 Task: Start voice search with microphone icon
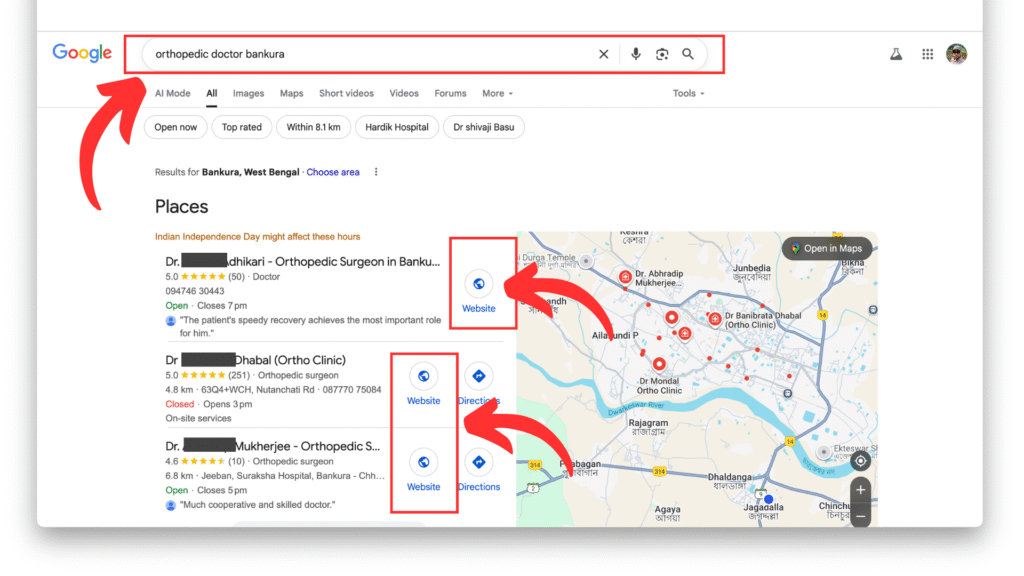635,54
